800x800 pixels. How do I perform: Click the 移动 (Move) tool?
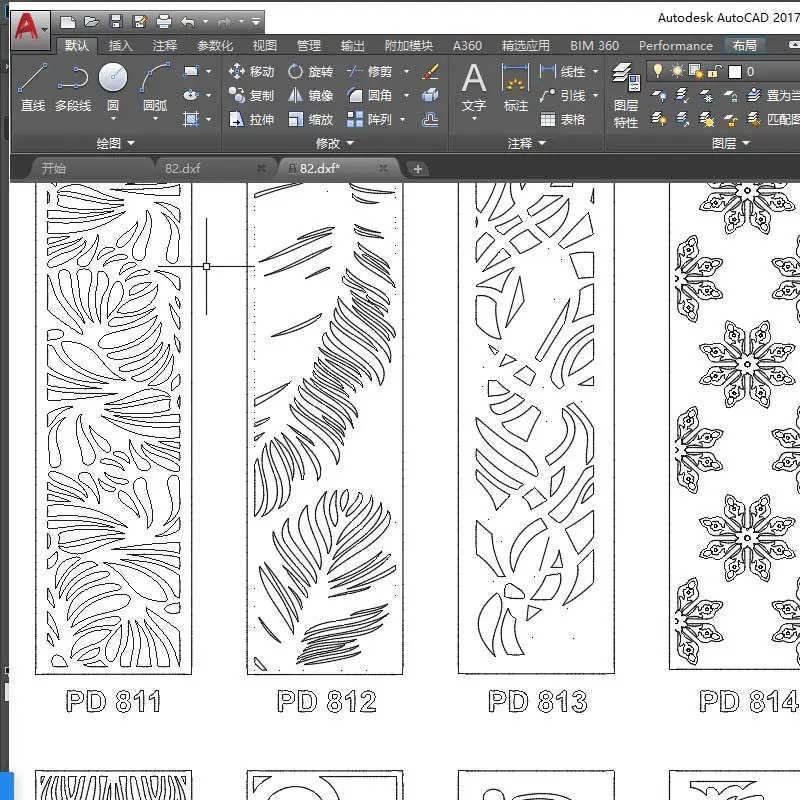point(252,71)
